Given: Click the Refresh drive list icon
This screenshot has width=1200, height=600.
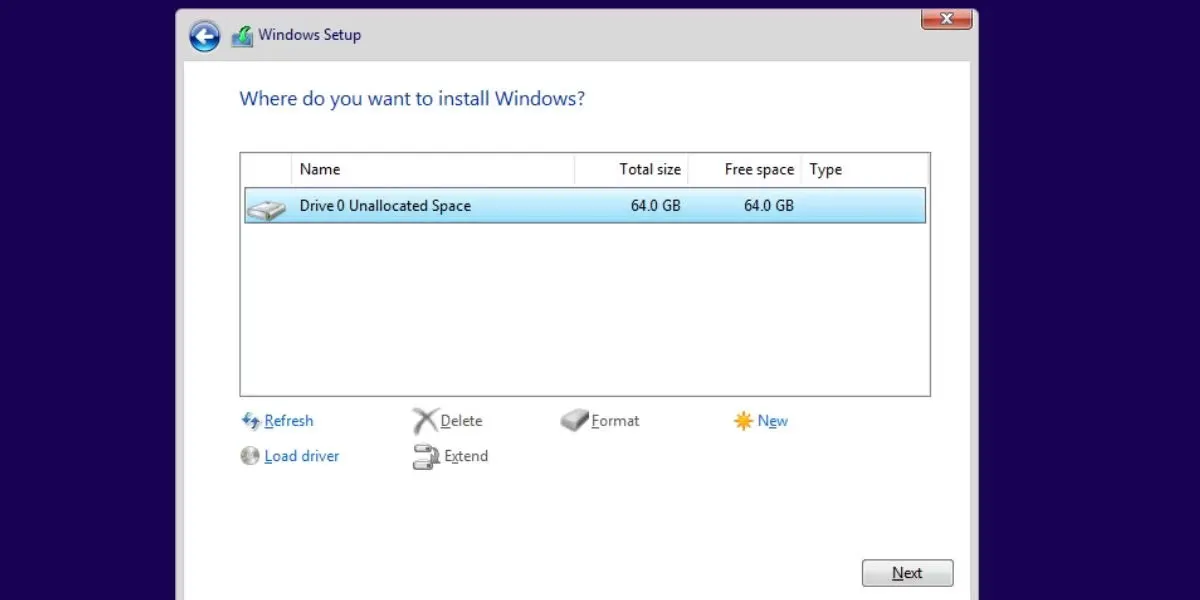Looking at the screenshot, I should coord(250,420).
